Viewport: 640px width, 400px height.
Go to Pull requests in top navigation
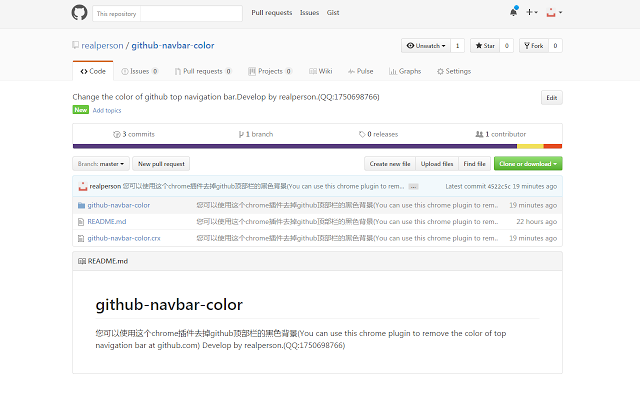[271, 13]
